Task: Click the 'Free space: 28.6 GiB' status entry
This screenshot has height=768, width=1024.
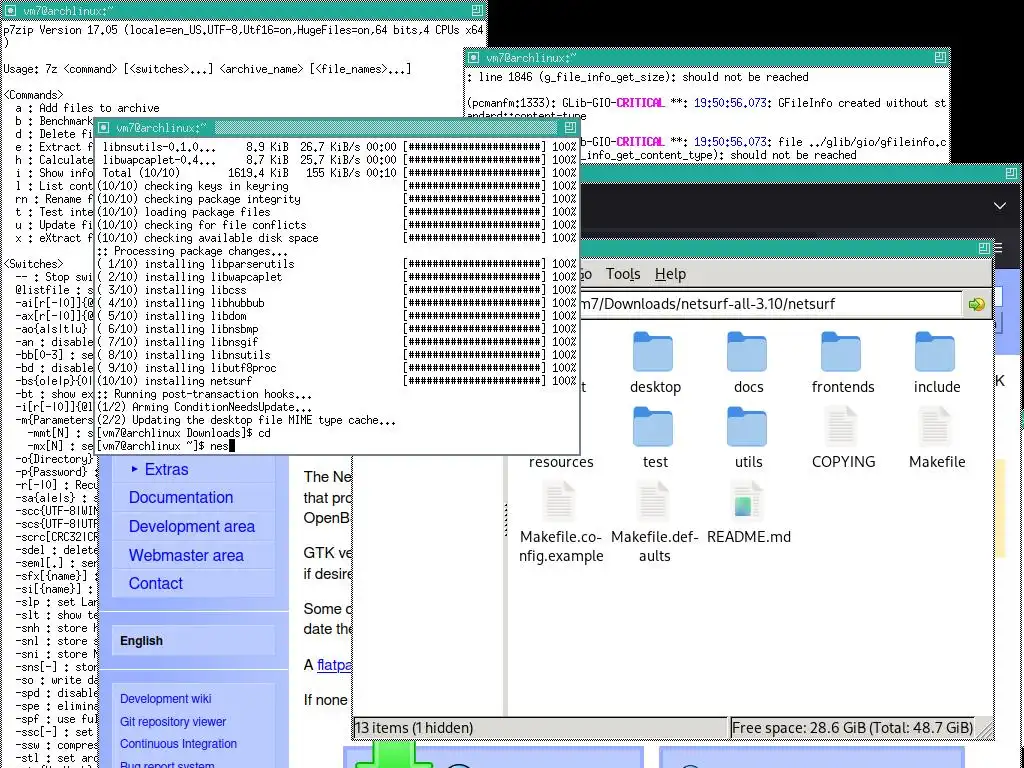Action: coord(852,728)
